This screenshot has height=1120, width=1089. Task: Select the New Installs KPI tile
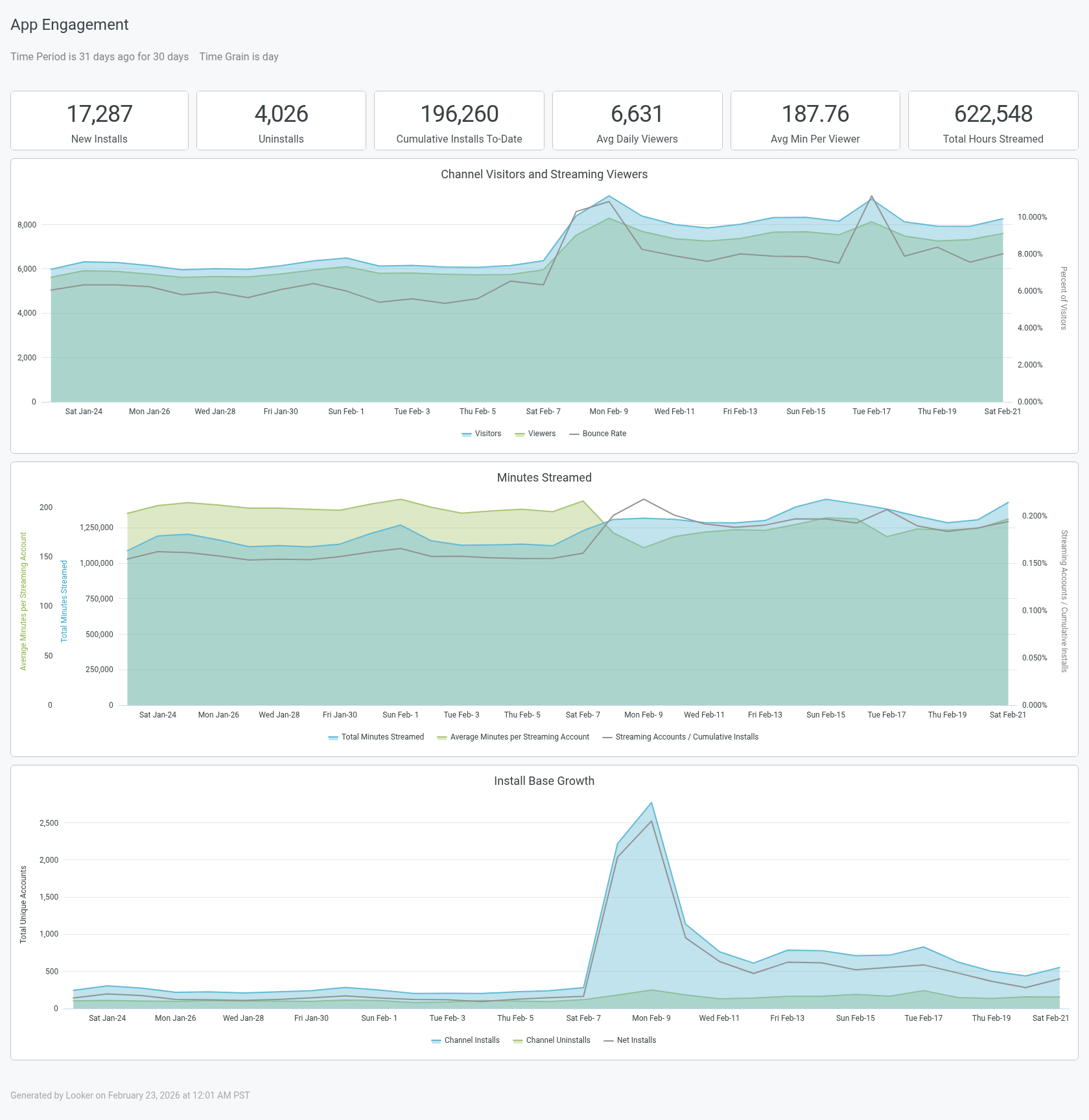(99, 121)
